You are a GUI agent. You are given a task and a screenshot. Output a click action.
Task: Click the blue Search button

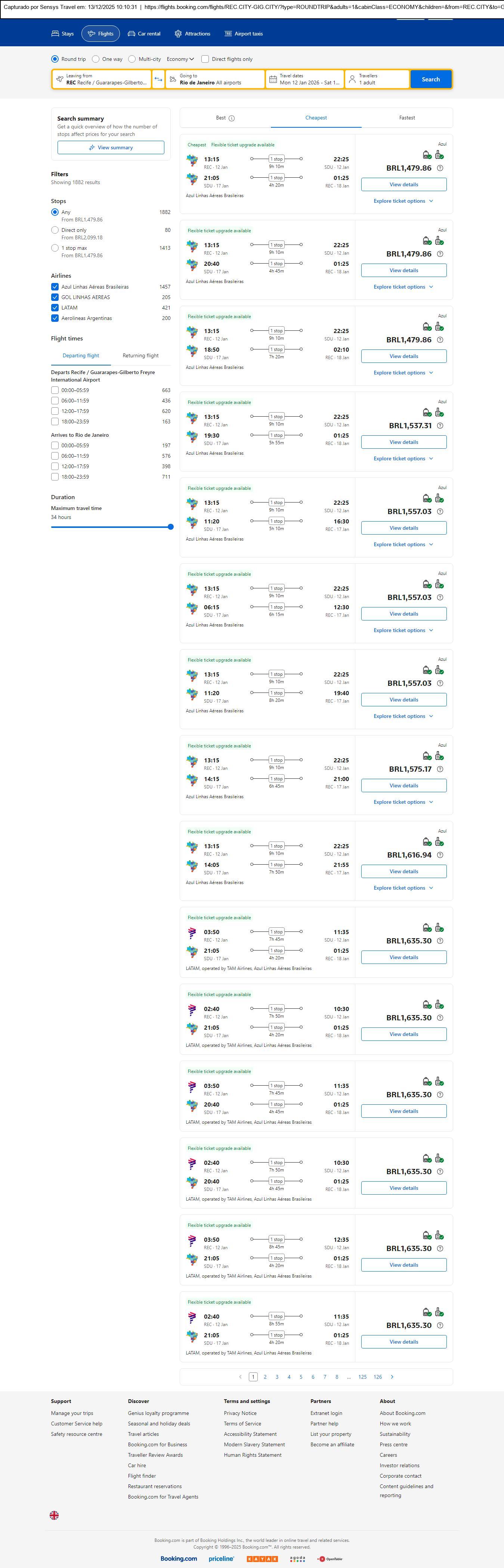431,79
